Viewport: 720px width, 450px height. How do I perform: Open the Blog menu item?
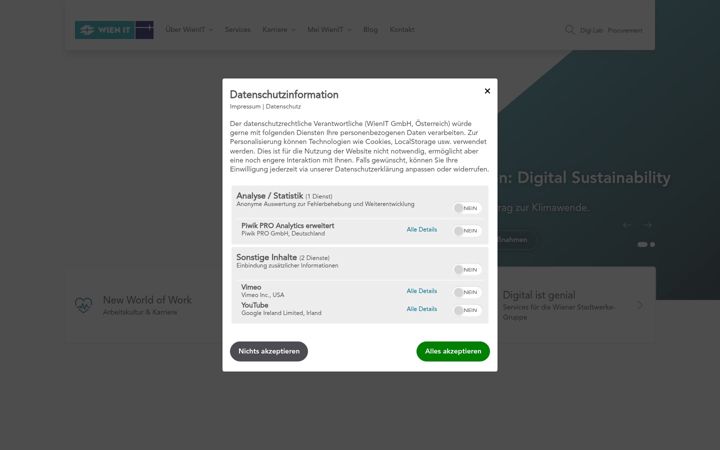tap(370, 29)
